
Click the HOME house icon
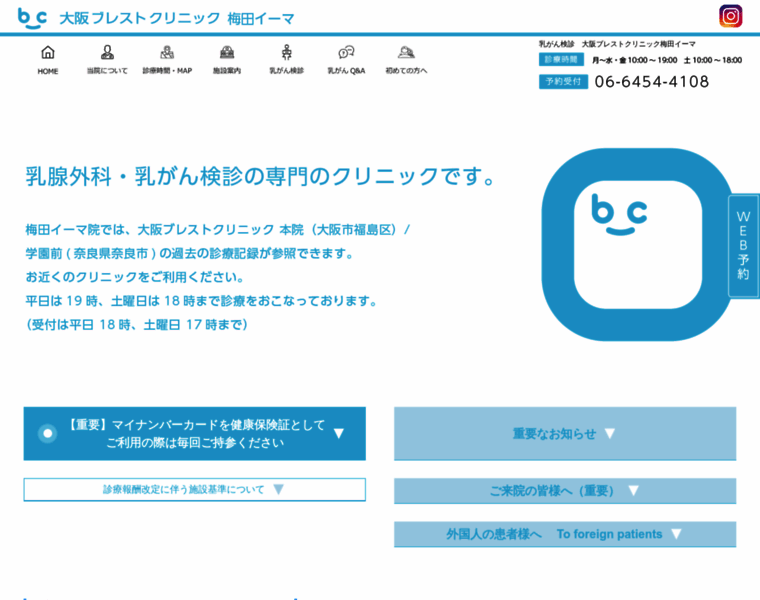48,52
